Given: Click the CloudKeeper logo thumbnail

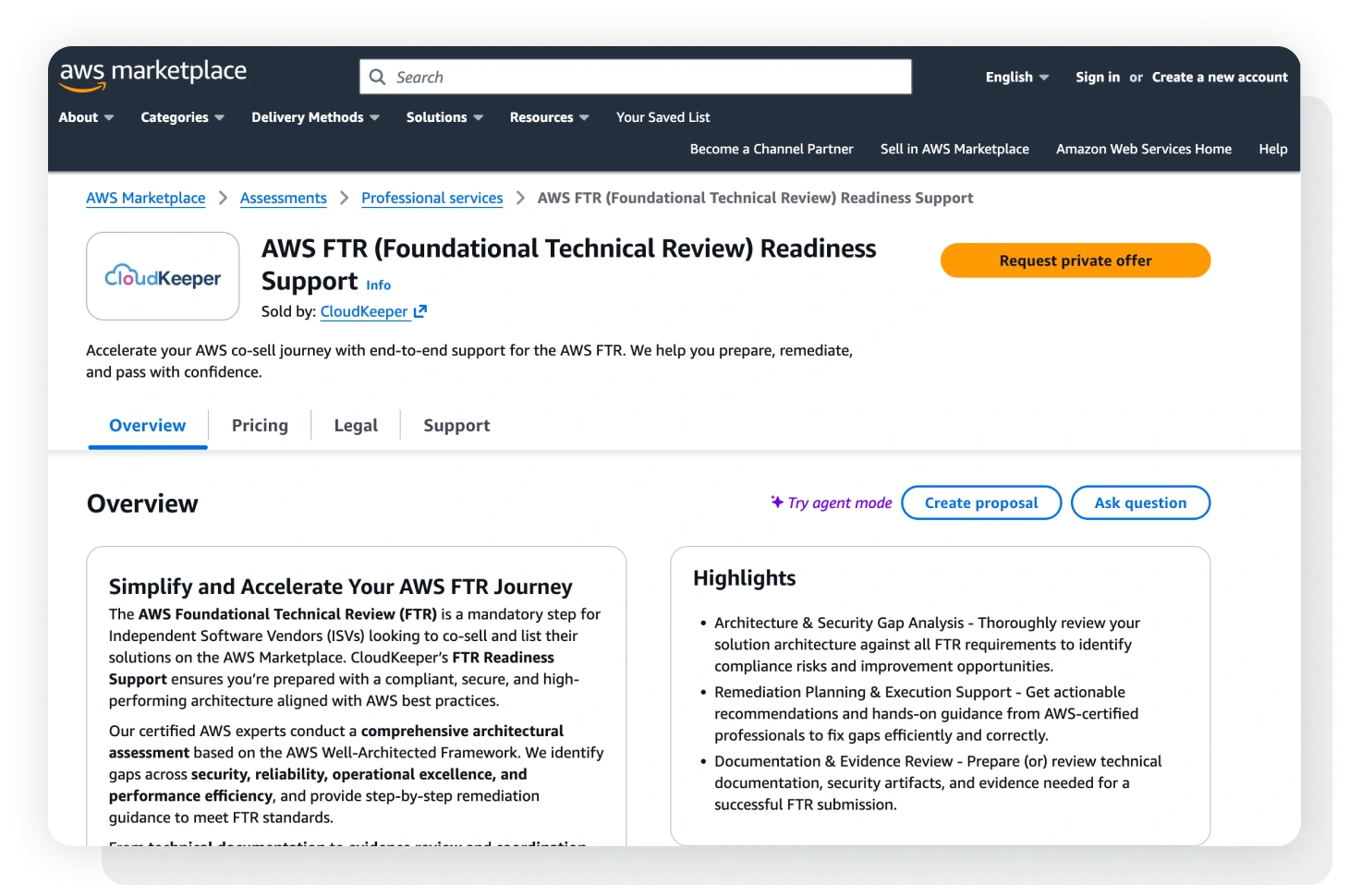Looking at the screenshot, I should click(x=163, y=276).
